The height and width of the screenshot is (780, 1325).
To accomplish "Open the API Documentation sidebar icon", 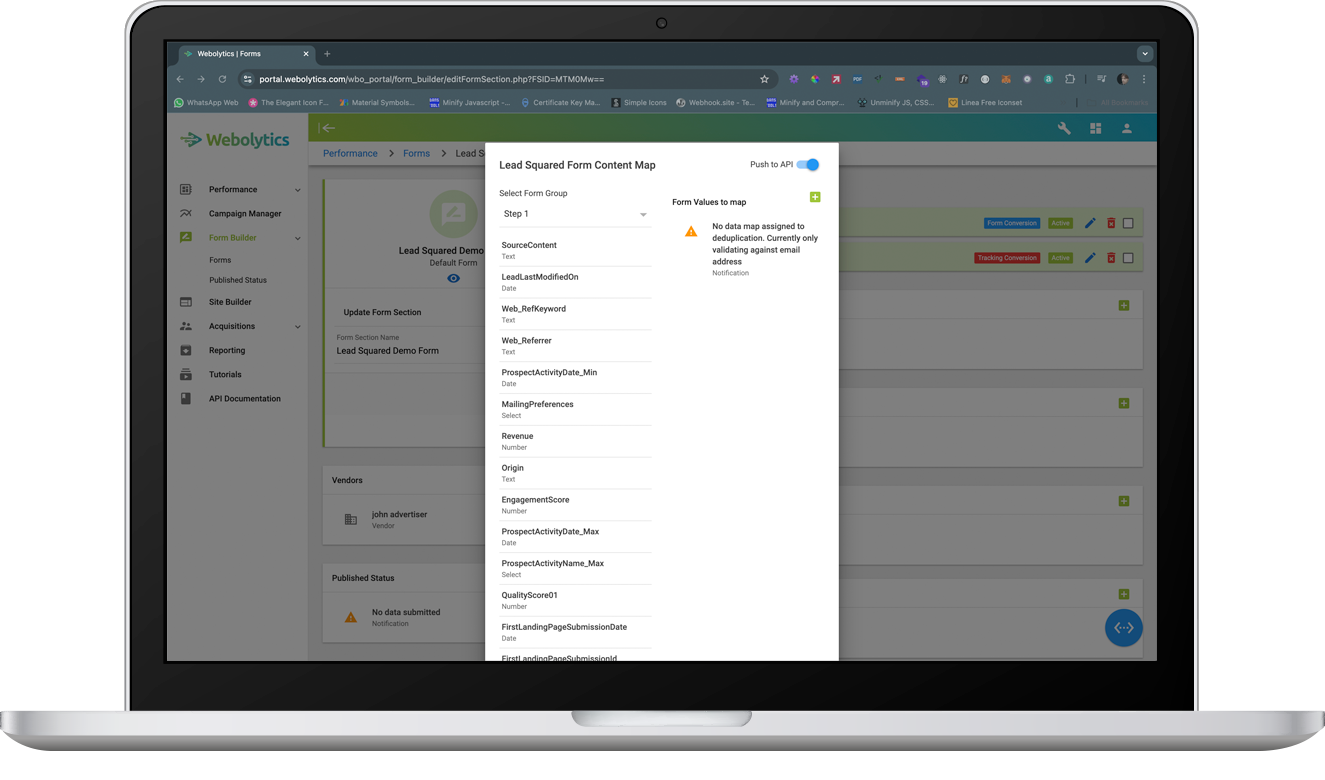I will [x=186, y=399].
